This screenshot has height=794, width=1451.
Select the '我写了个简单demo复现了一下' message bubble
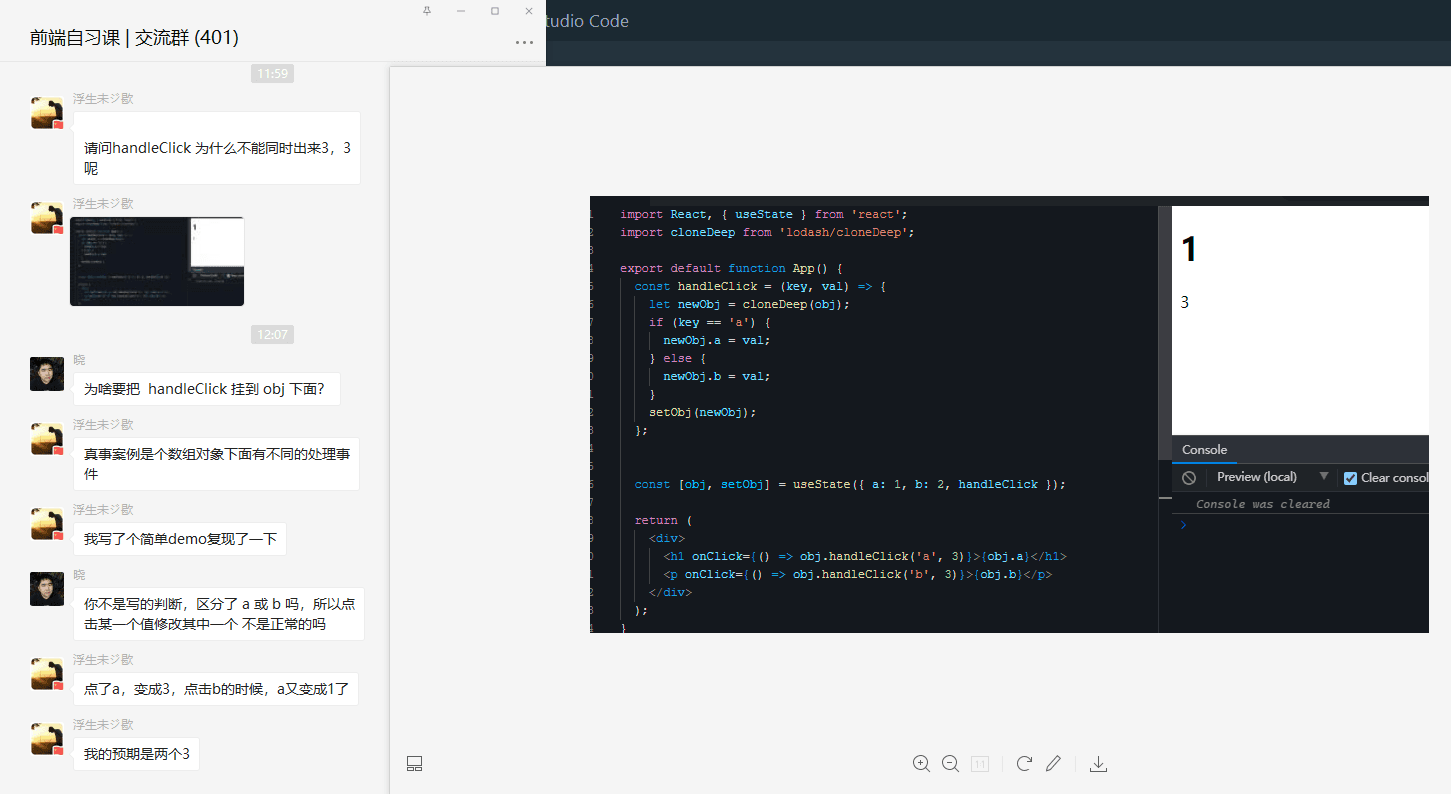180,539
